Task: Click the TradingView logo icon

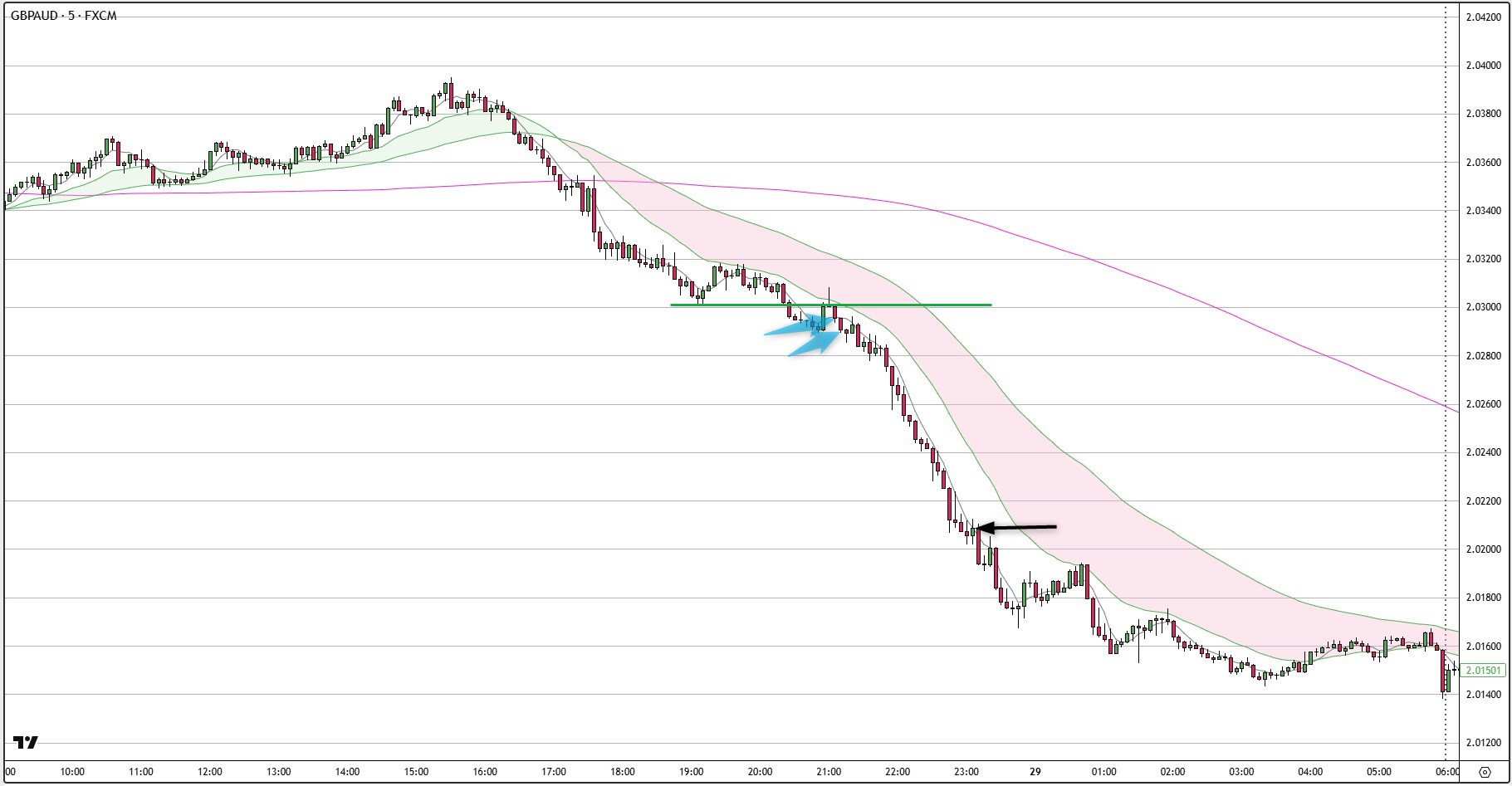Action: [x=26, y=743]
